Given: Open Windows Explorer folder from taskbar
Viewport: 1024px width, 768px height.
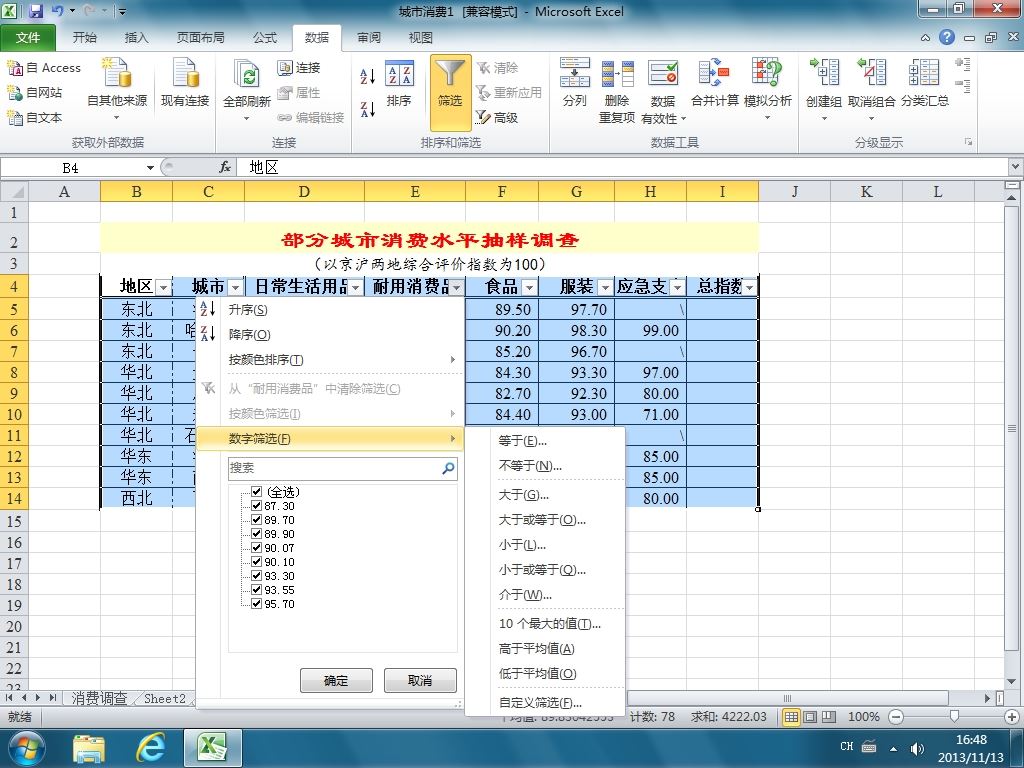Looking at the screenshot, I should pyautogui.click(x=89, y=748).
